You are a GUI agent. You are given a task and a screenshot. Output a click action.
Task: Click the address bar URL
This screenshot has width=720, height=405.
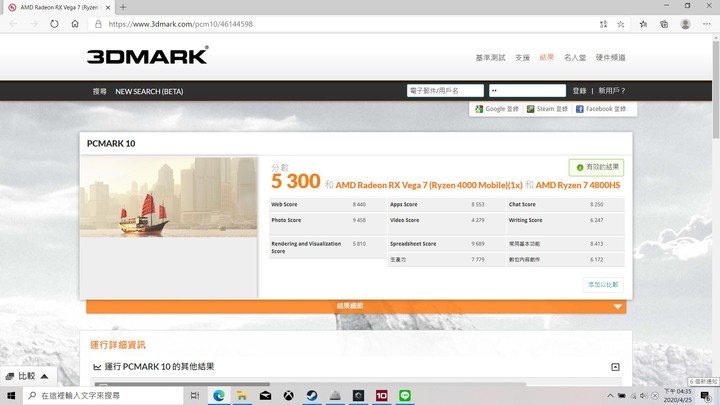point(180,24)
